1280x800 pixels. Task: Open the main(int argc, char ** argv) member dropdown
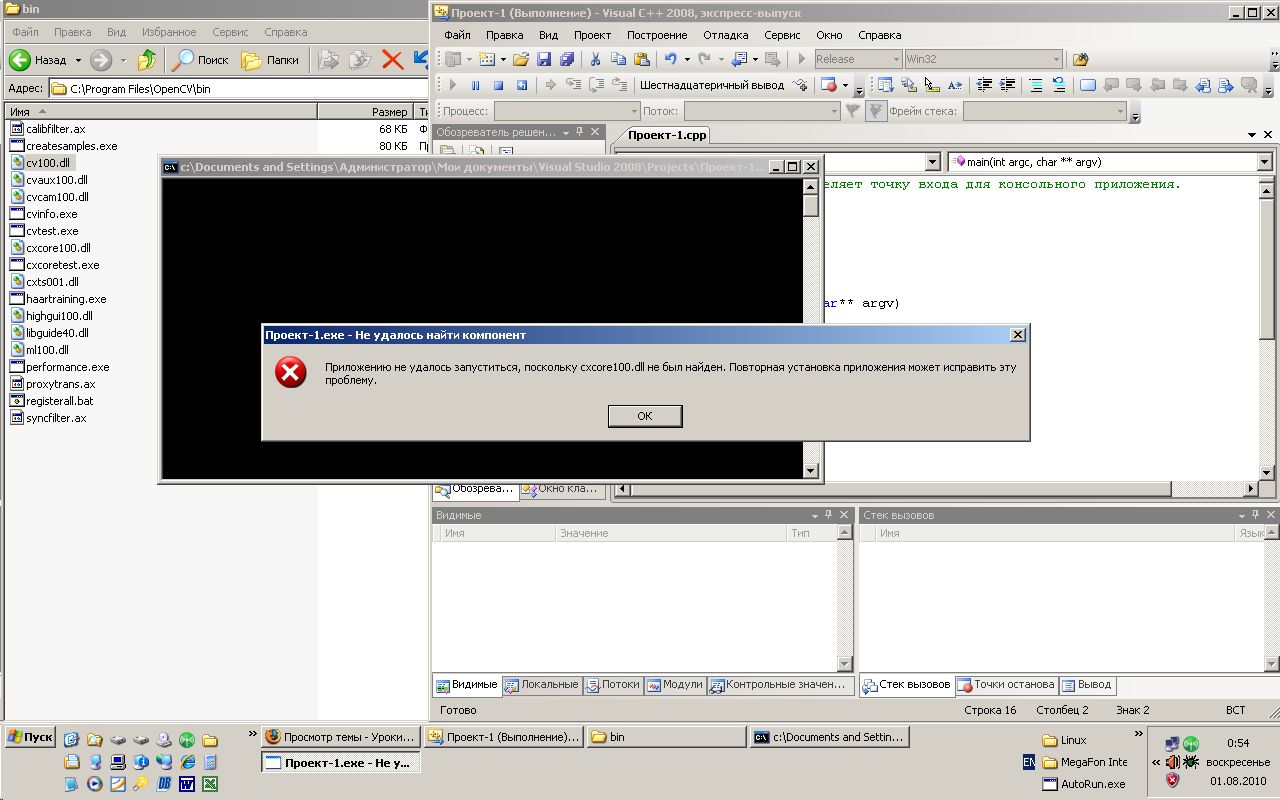point(1264,162)
